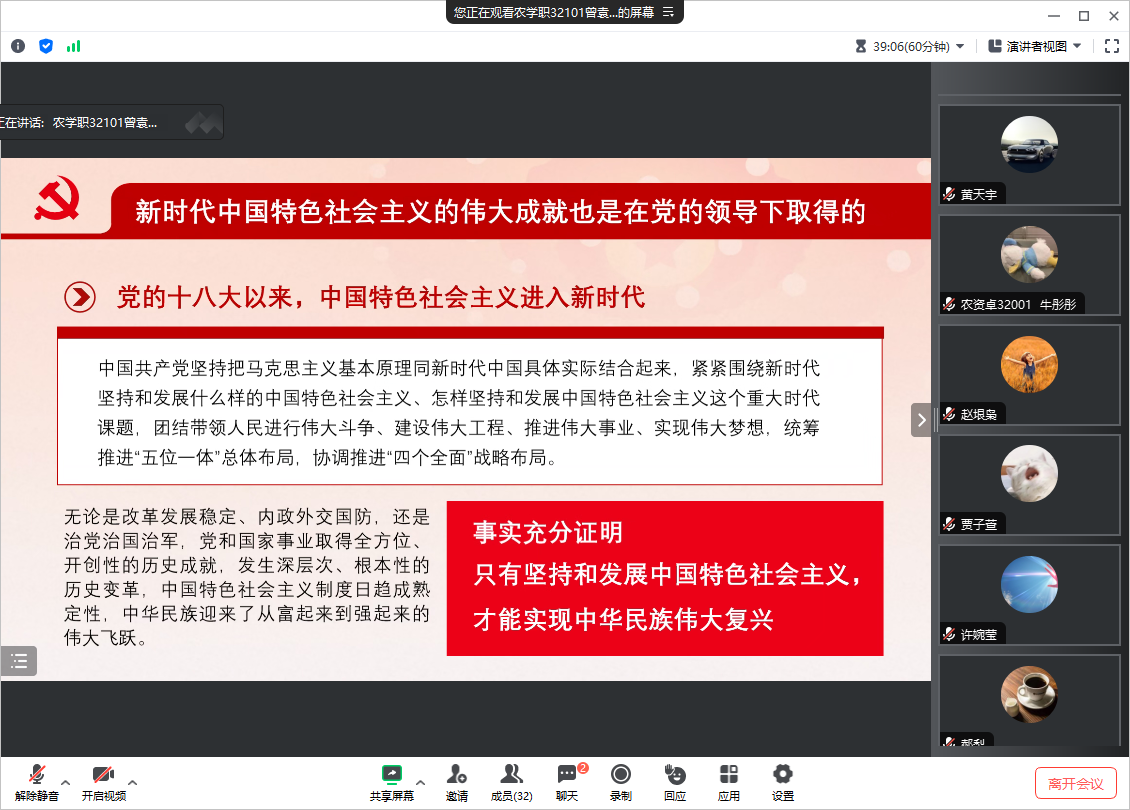
Task: Click the 离开会议 leave button
Action: tap(1075, 783)
